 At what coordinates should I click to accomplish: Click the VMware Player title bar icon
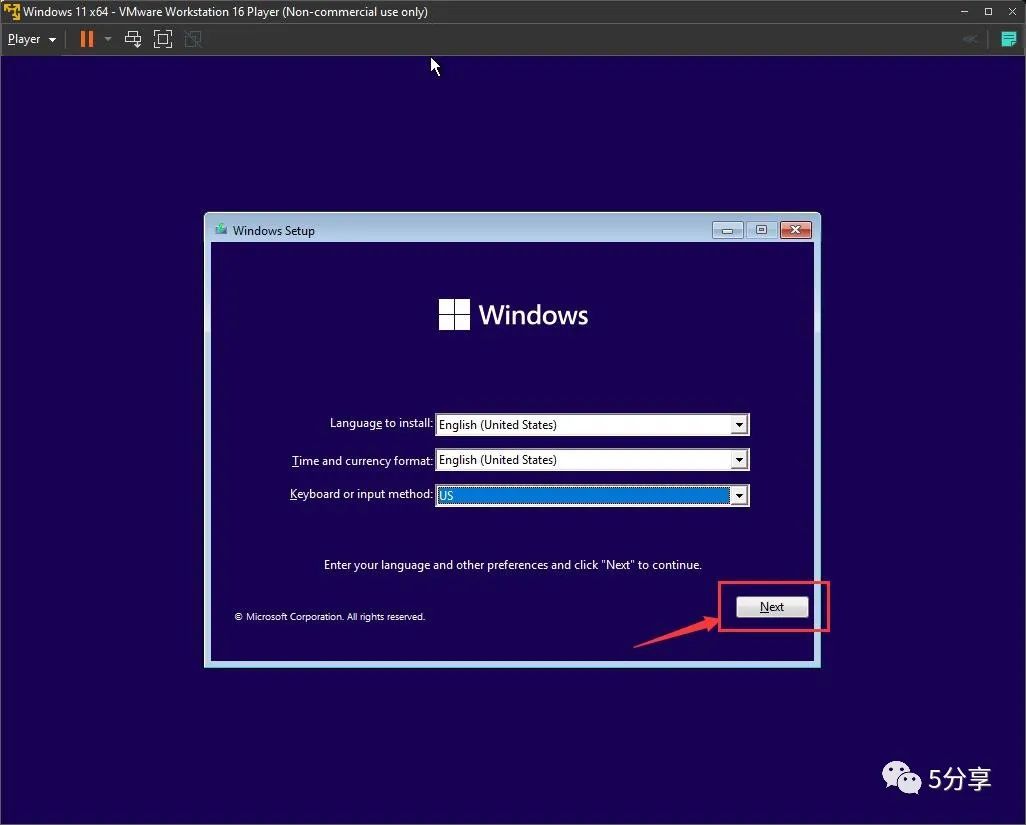tap(11, 12)
